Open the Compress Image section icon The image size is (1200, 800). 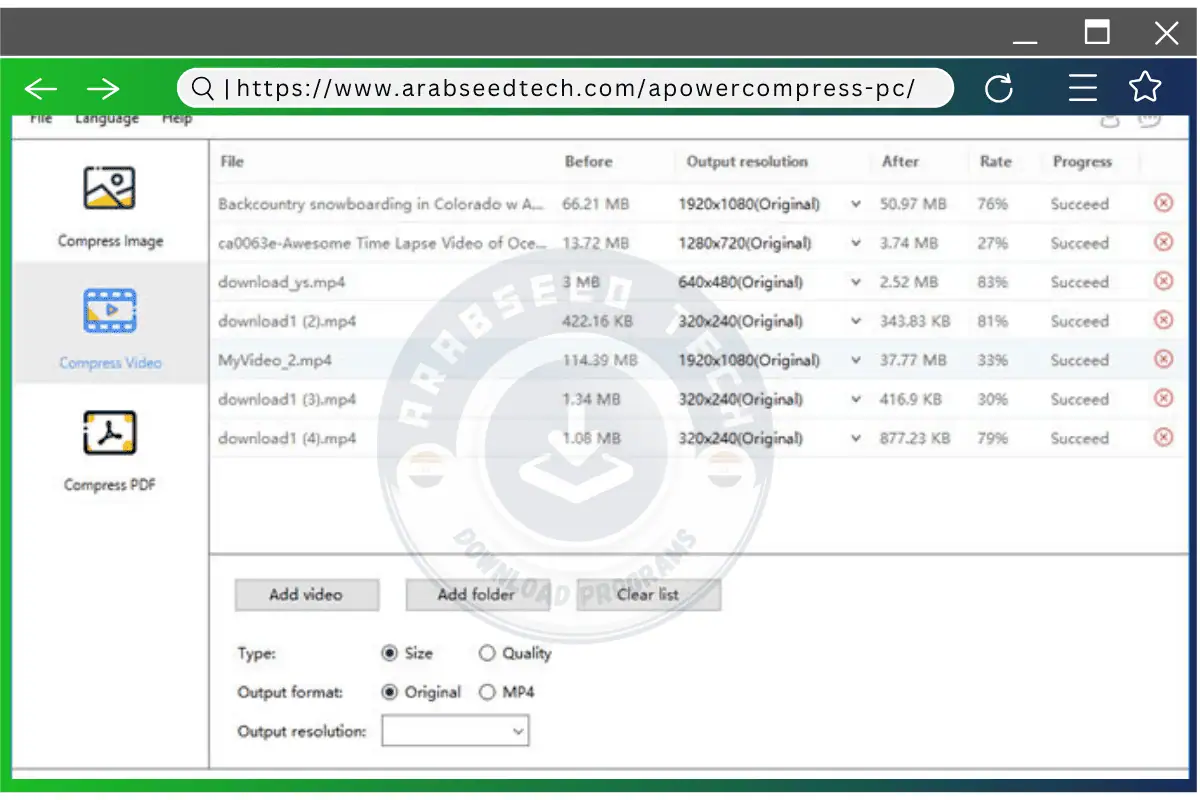click(x=110, y=188)
